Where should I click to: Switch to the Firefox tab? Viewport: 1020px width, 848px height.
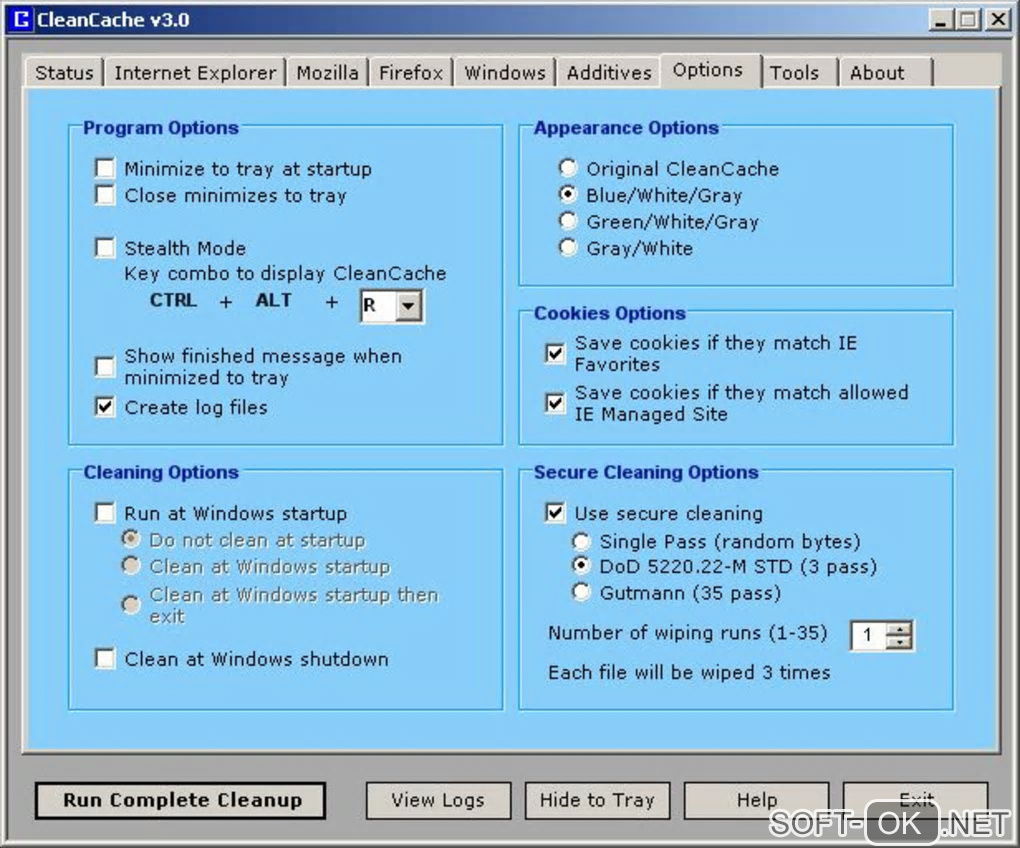tap(410, 73)
